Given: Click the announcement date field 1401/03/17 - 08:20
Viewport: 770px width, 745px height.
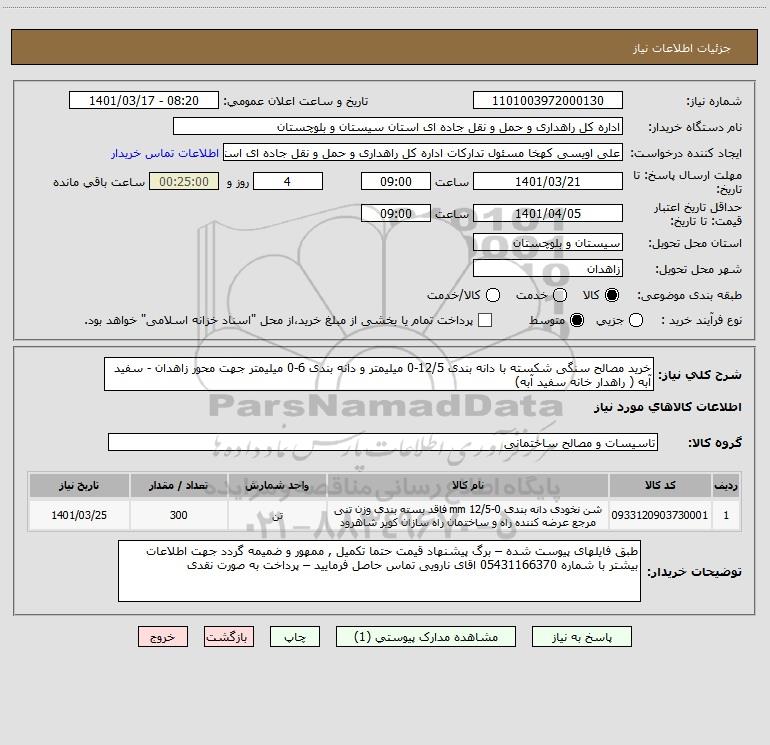Looking at the screenshot, I should point(144,101).
